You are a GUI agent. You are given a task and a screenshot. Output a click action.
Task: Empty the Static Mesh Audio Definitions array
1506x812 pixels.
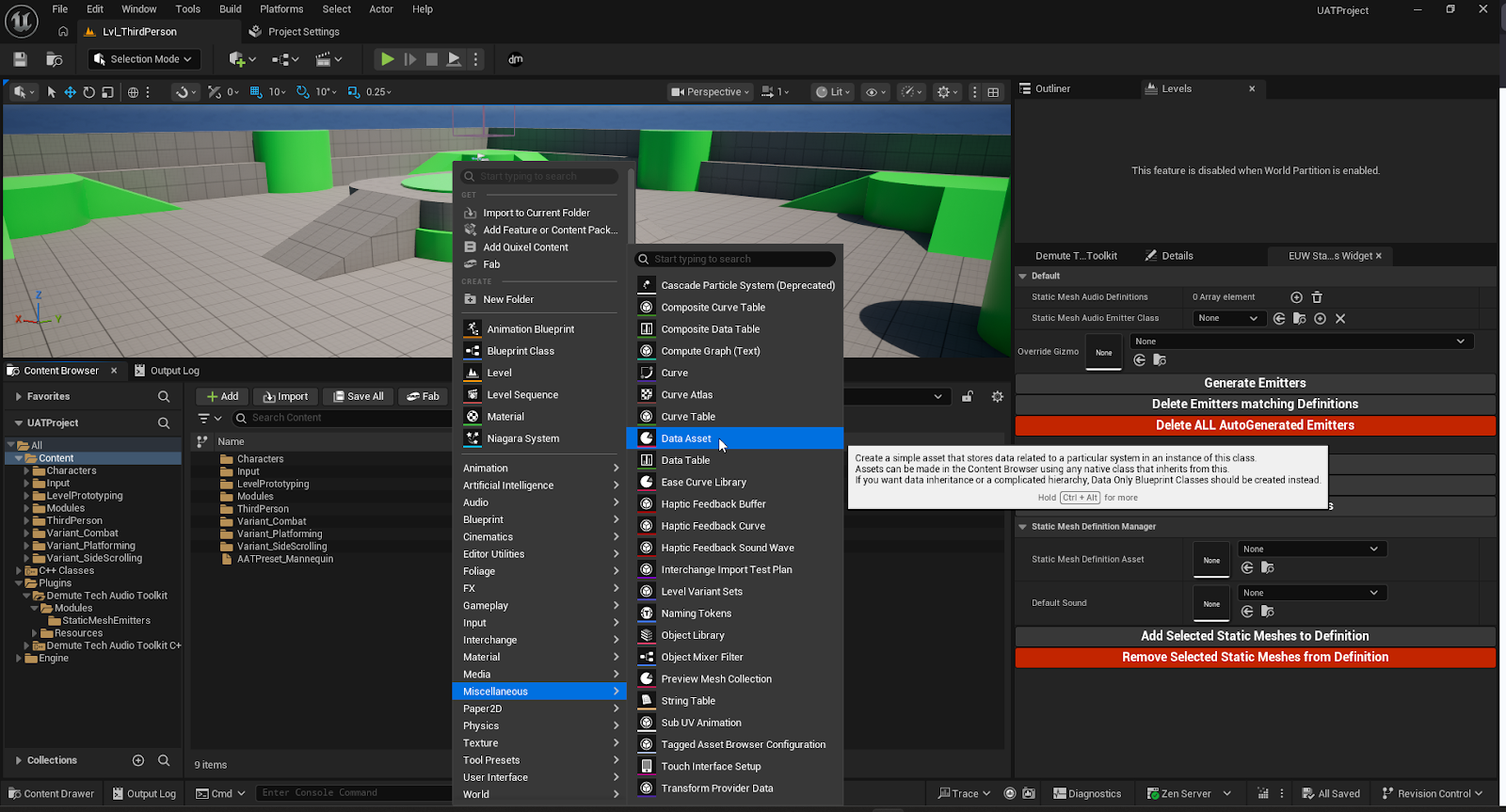[x=1317, y=297]
